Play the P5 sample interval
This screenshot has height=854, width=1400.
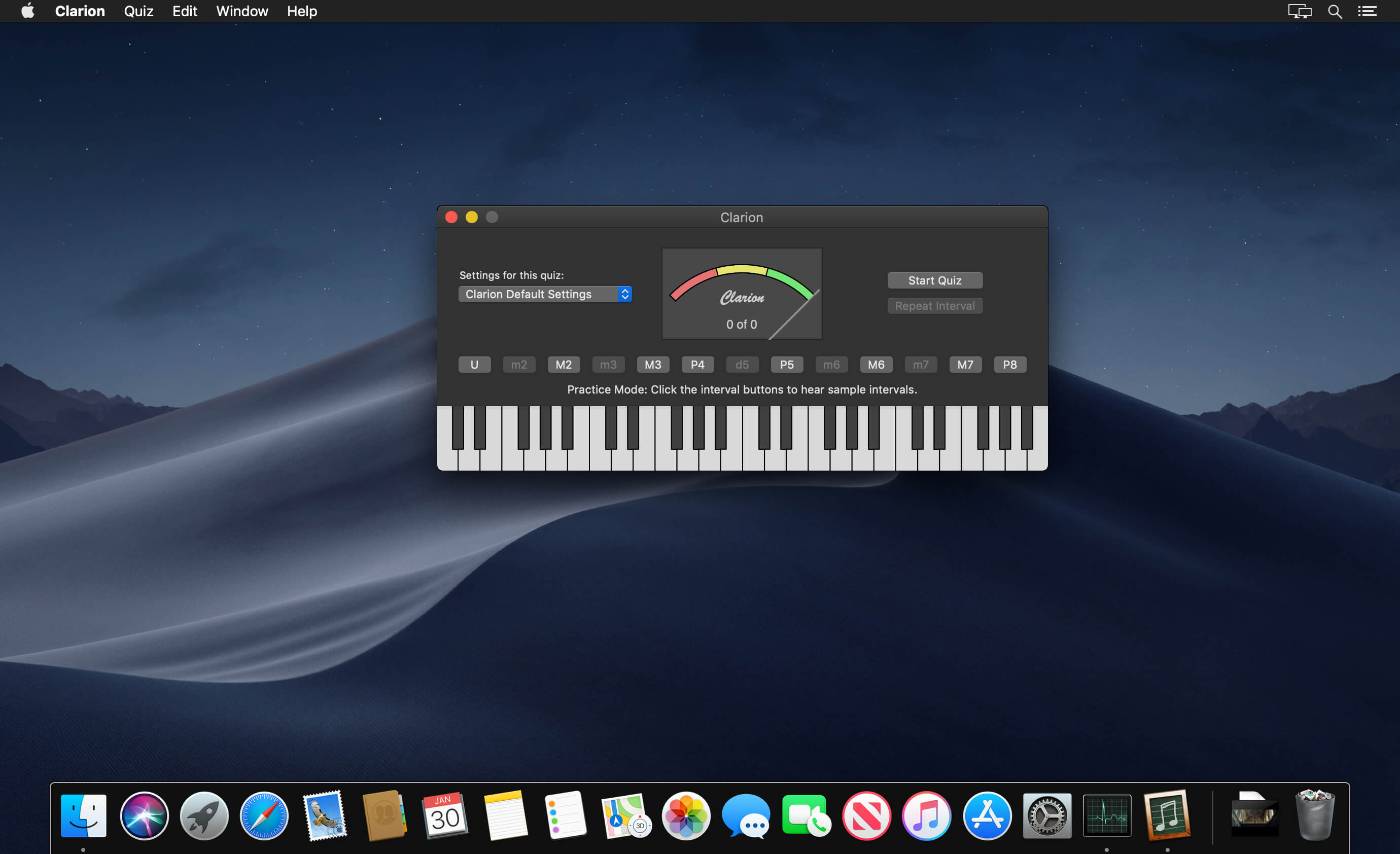click(x=786, y=364)
